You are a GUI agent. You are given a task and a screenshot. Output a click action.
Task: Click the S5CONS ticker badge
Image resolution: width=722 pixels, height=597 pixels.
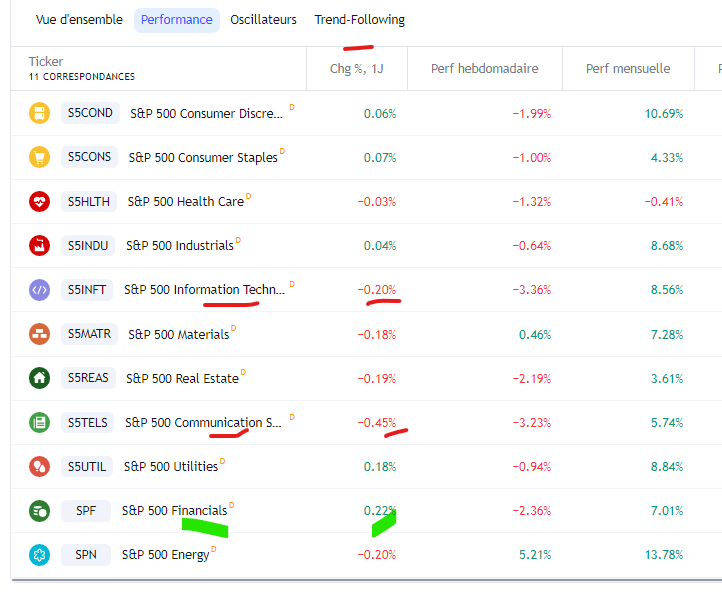click(89, 157)
